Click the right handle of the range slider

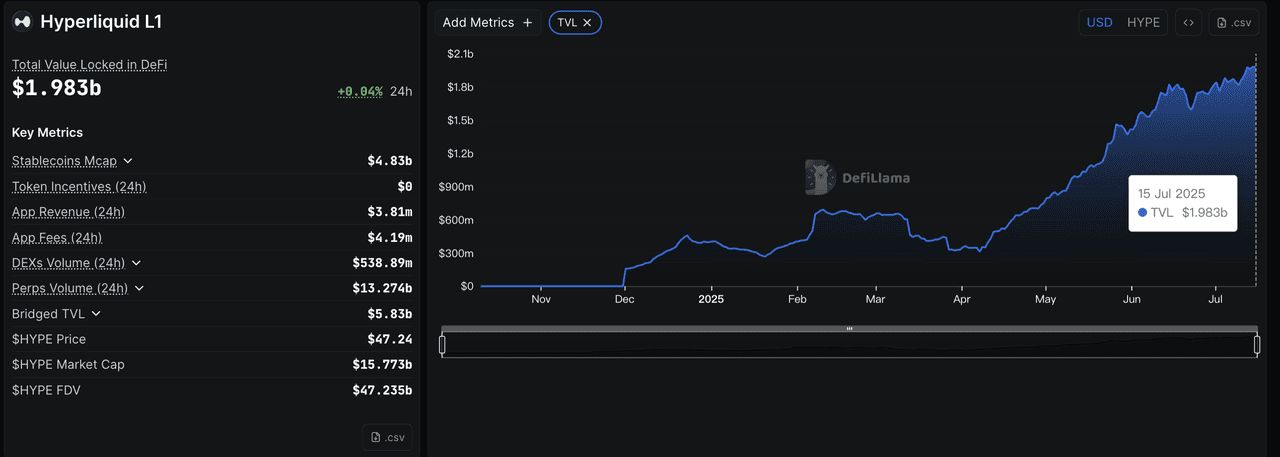[x=1257, y=345]
